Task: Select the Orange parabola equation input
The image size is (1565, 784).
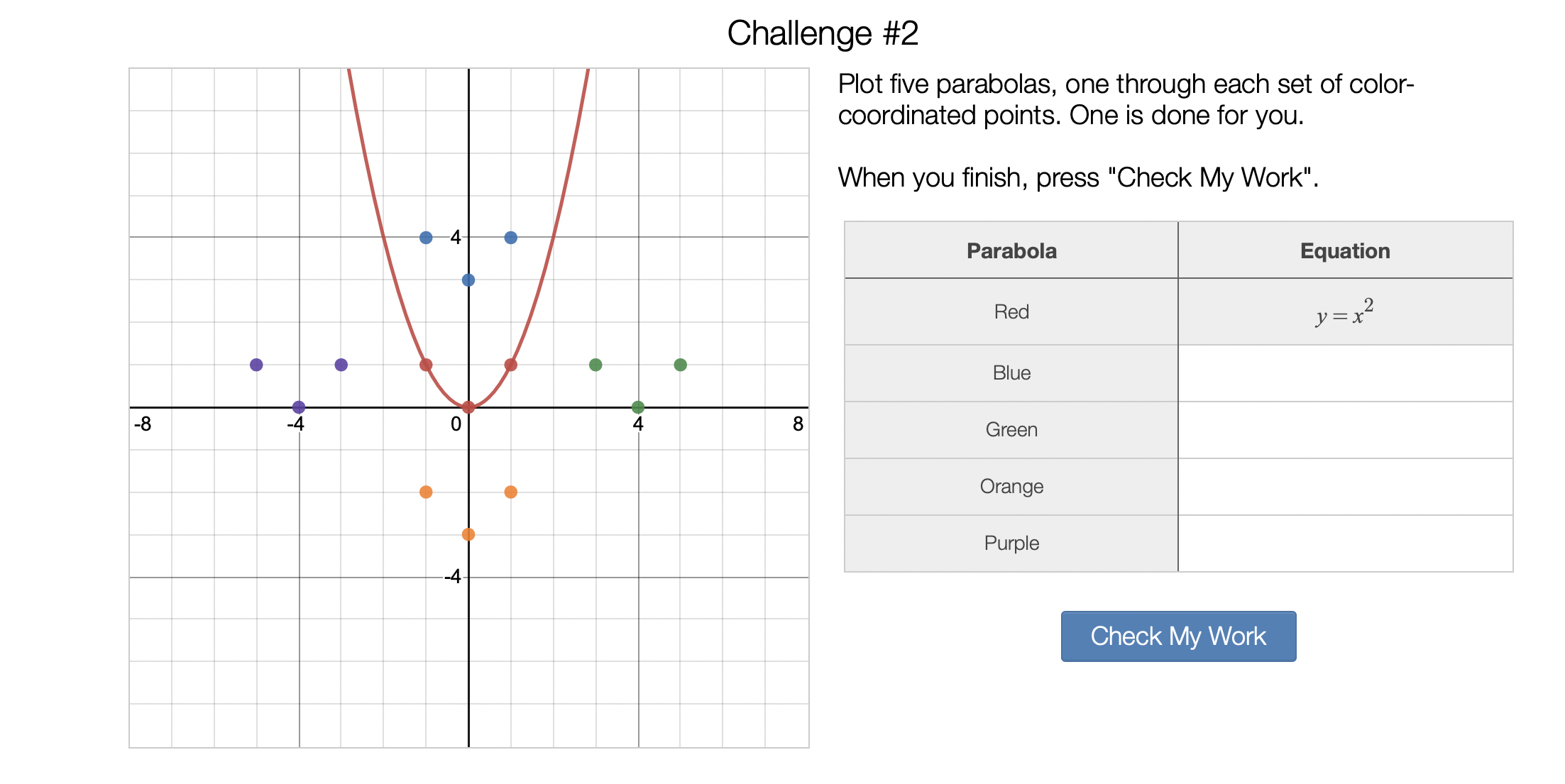Action: click(1345, 487)
